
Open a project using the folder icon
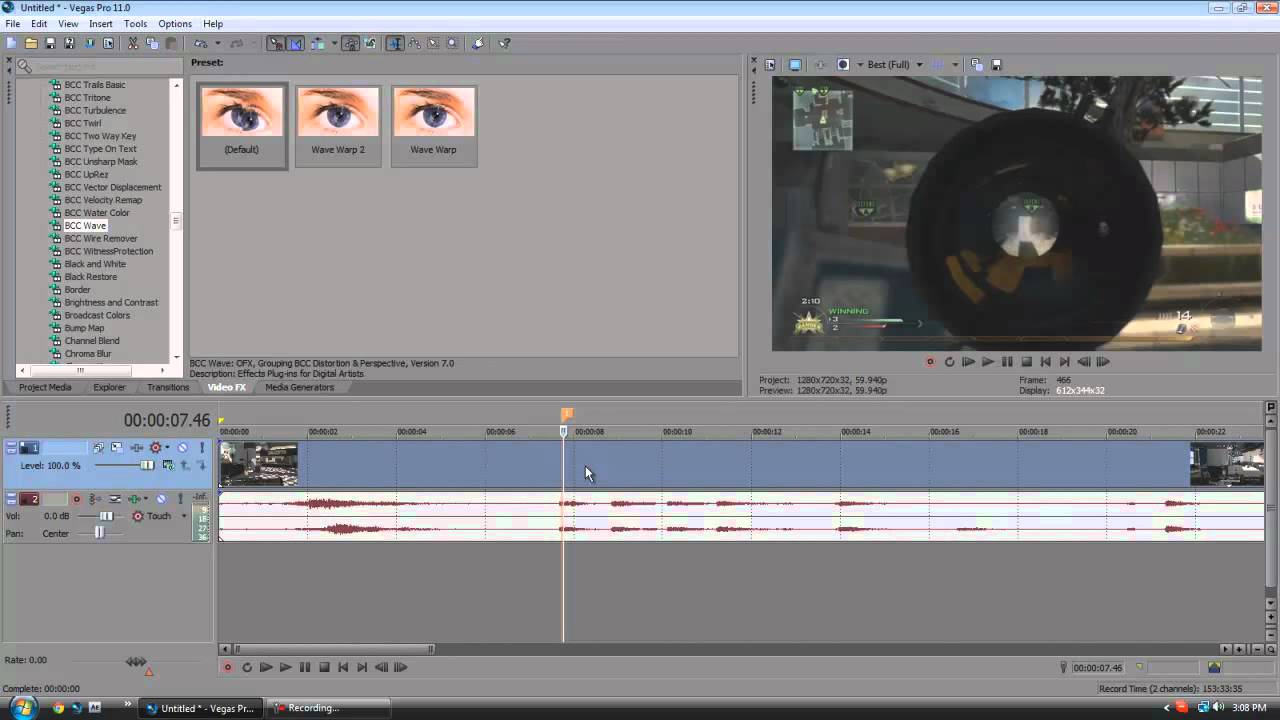tap(31, 44)
